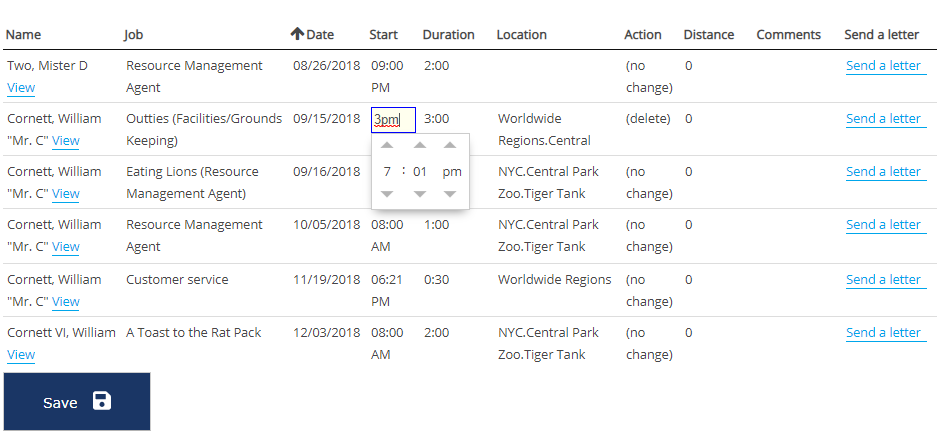Click the hour decrement down arrow in time picker

click(387, 194)
